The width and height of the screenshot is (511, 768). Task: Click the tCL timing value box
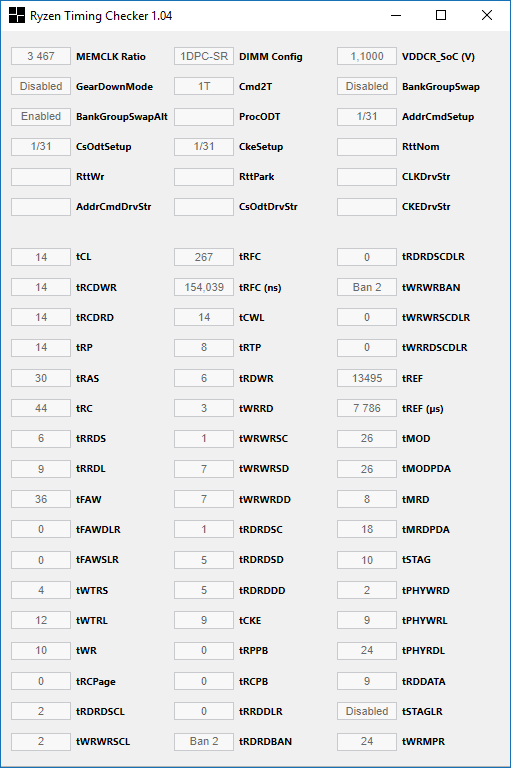click(x=41, y=257)
